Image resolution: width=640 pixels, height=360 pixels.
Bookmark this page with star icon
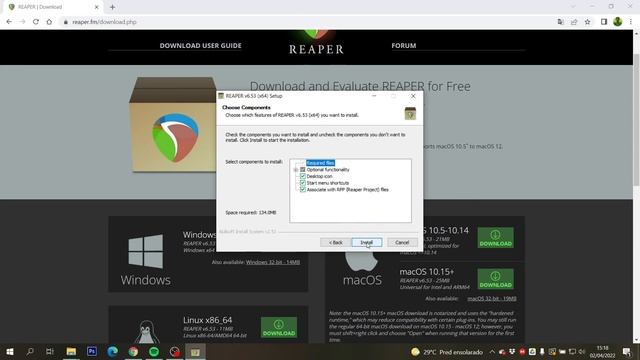coord(587,22)
